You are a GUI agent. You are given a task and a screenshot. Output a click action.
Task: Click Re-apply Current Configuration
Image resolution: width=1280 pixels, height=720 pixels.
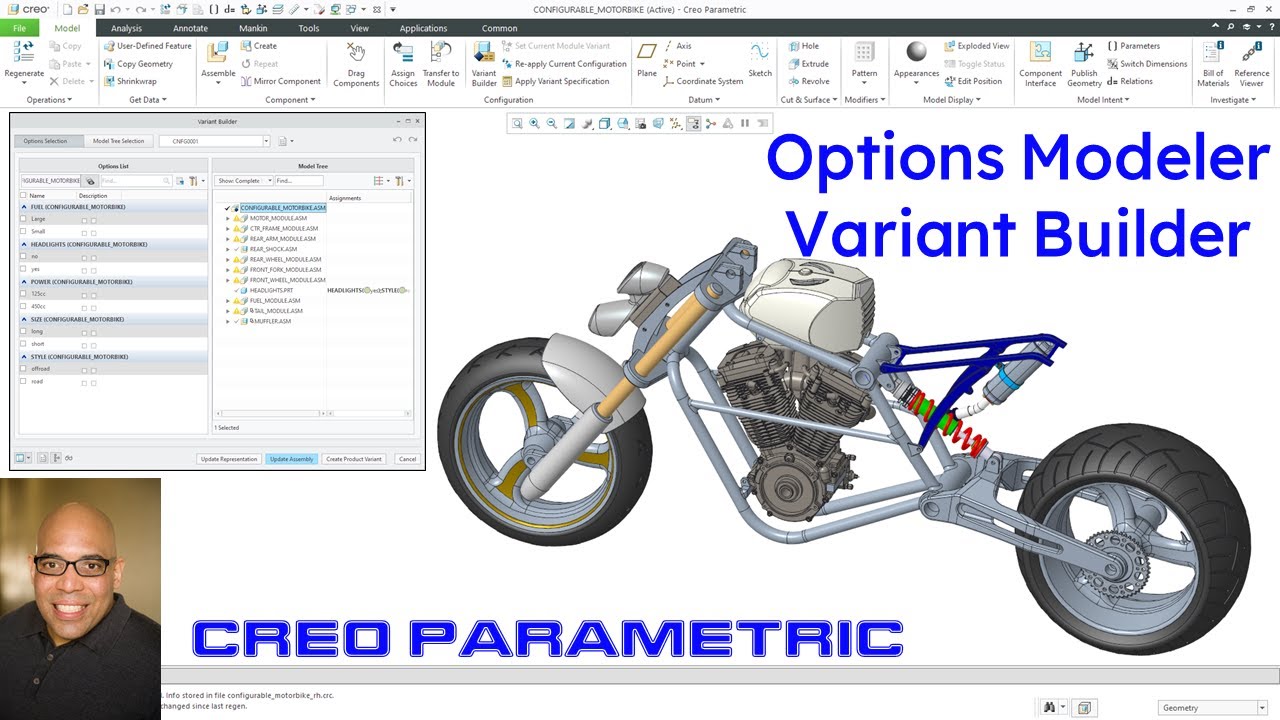564,64
